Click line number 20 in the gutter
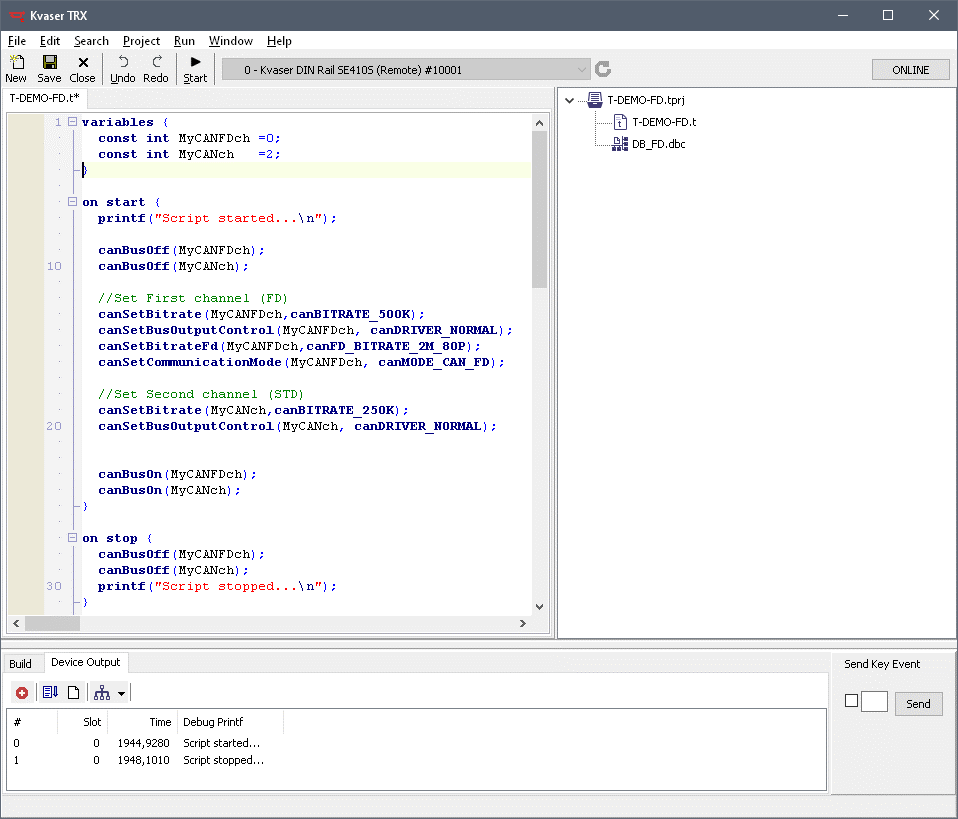Image resolution: width=958 pixels, height=819 pixels. tap(54, 426)
